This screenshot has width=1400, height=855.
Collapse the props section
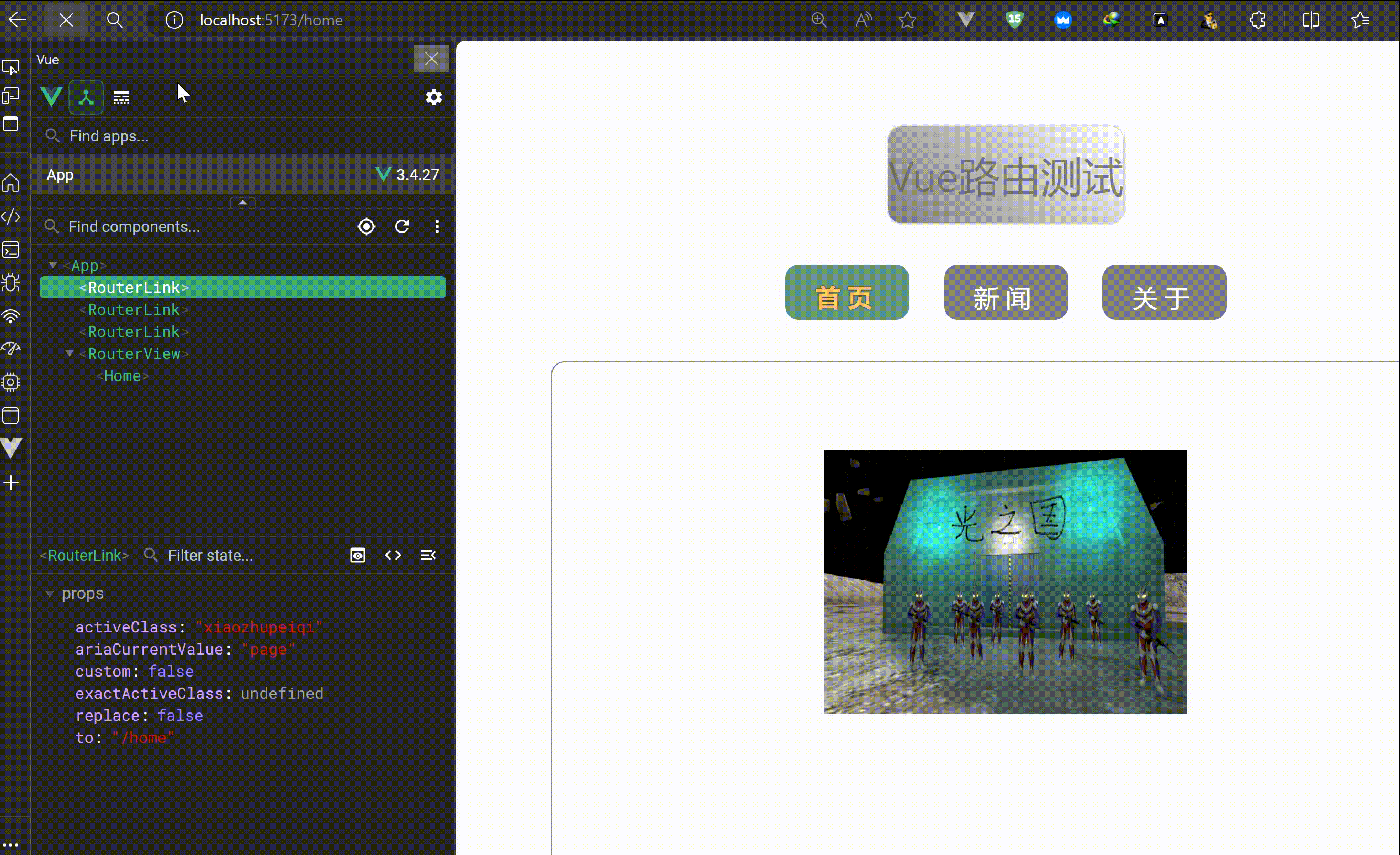pyautogui.click(x=50, y=594)
